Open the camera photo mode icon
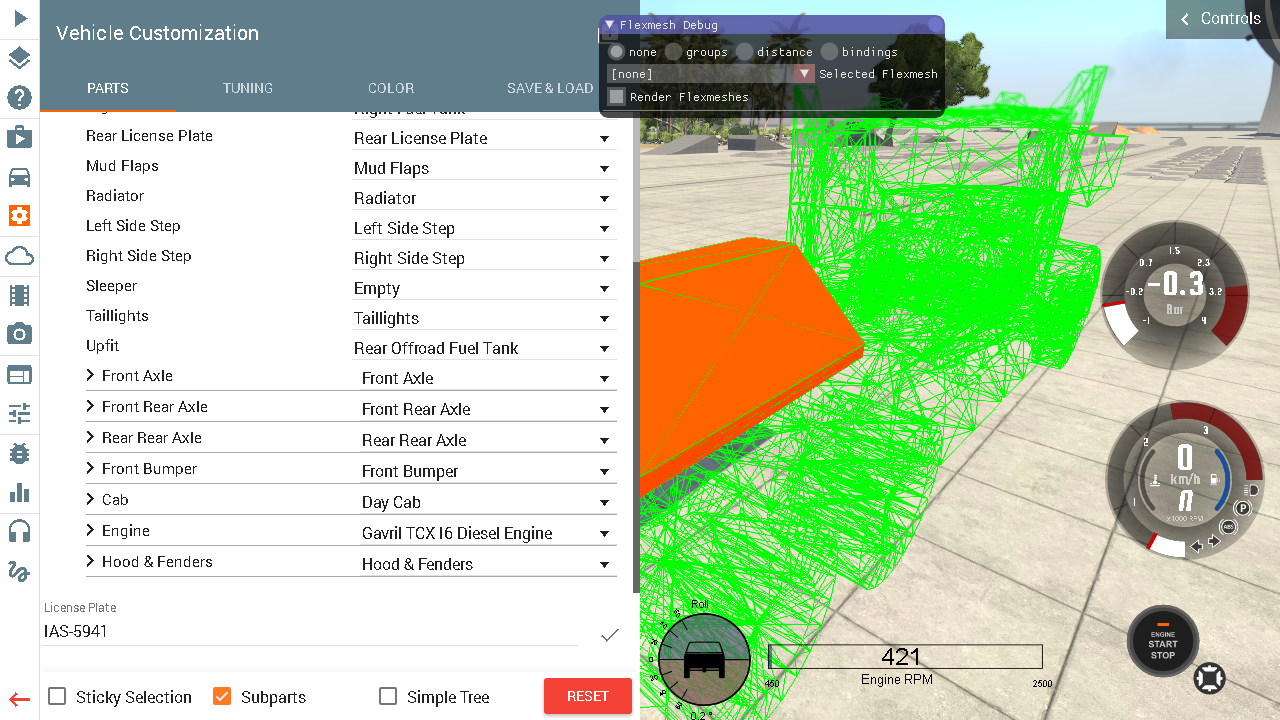This screenshot has height=720, width=1280. [x=19, y=334]
